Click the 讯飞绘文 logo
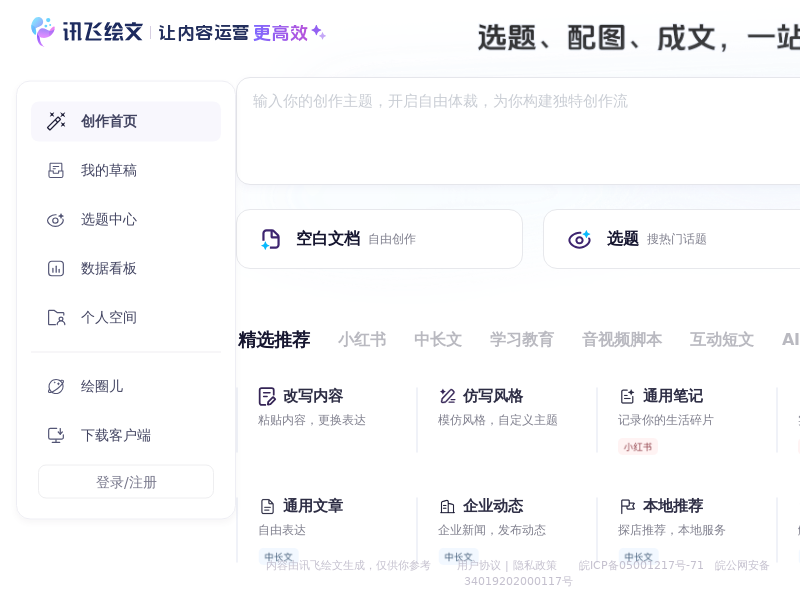 click(88, 32)
